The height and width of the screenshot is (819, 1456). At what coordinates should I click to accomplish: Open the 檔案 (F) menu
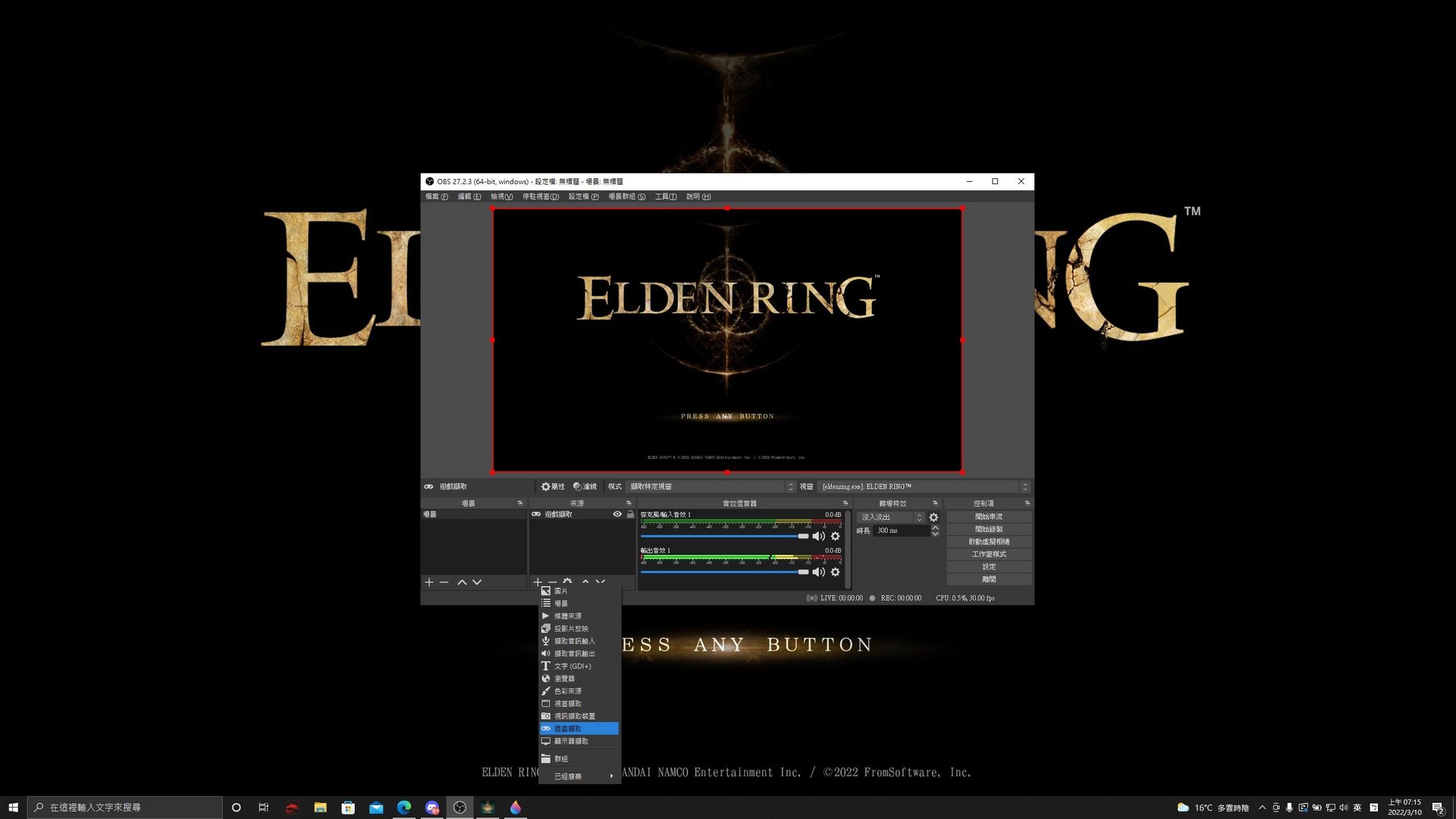tap(437, 196)
